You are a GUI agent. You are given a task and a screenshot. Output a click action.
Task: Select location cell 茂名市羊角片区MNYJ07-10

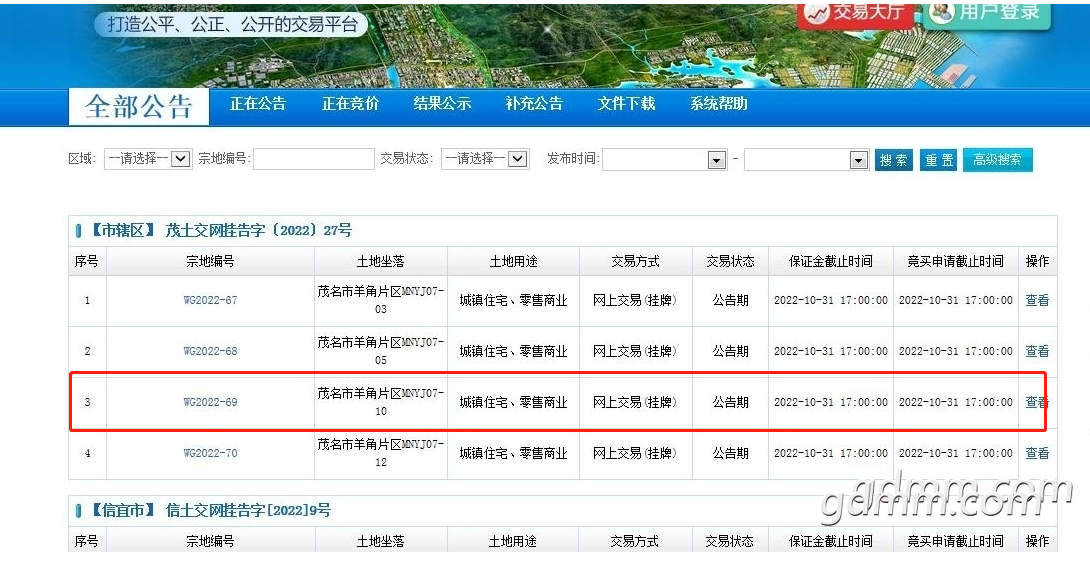click(x=381, y=402)
